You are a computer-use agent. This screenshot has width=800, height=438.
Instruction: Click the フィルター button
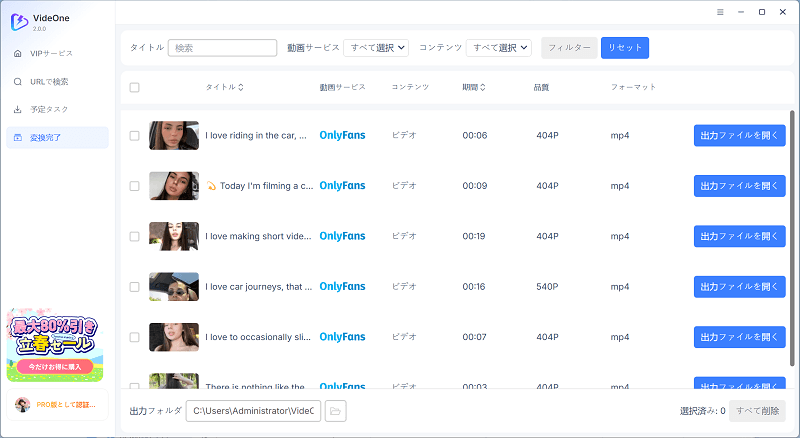[569, 48]
